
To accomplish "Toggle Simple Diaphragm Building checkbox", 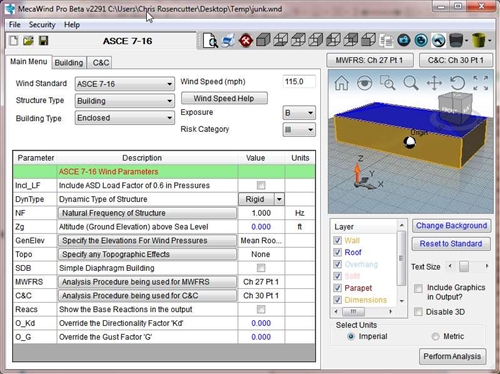I will (261, 268).
